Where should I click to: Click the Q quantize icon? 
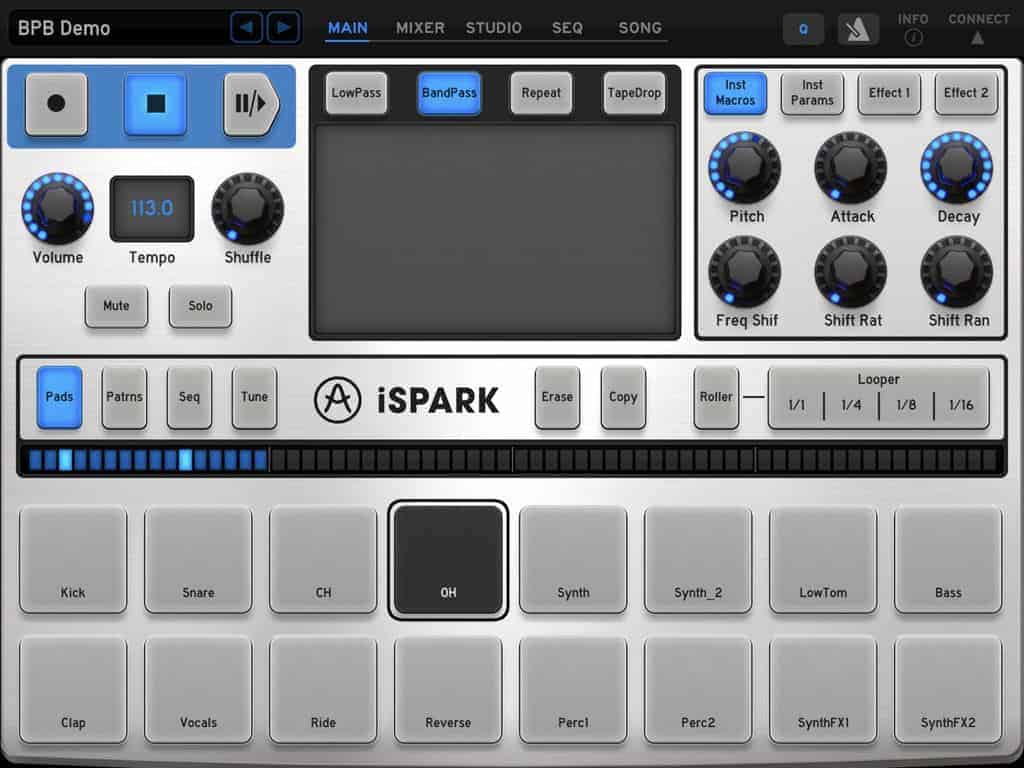click(x=803, y=30)
